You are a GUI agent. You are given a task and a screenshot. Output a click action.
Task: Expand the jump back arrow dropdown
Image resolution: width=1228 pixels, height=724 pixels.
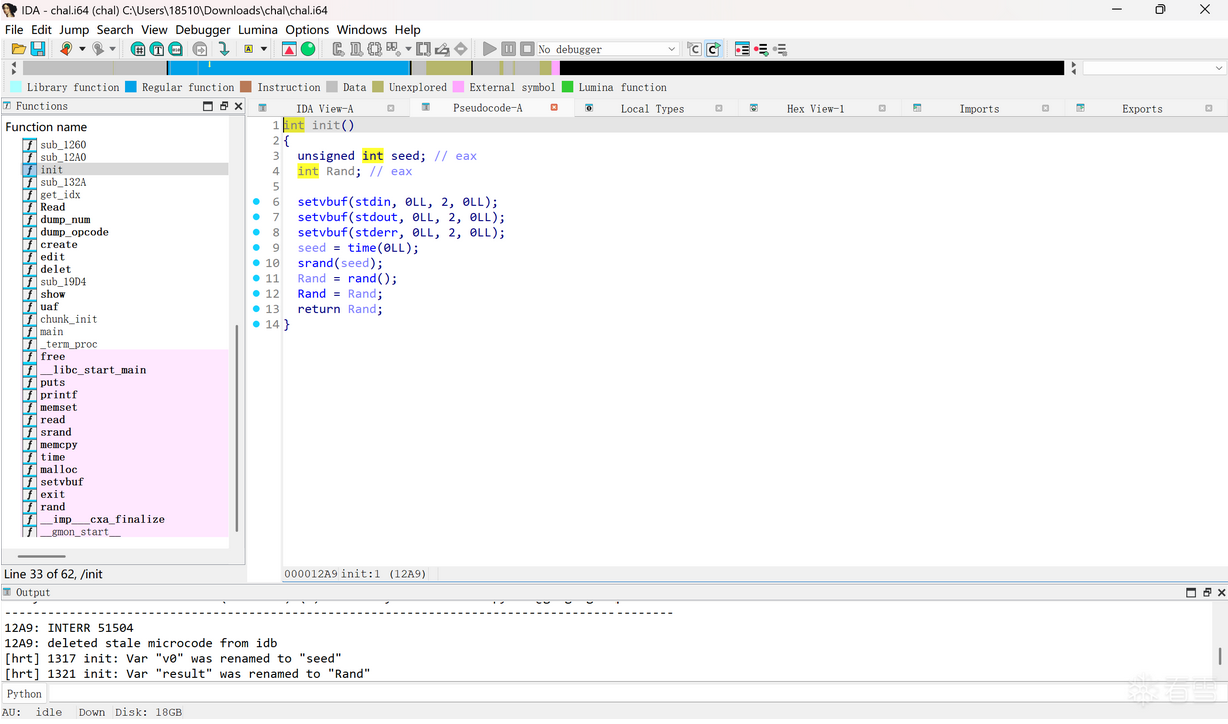tap(84, 49)
